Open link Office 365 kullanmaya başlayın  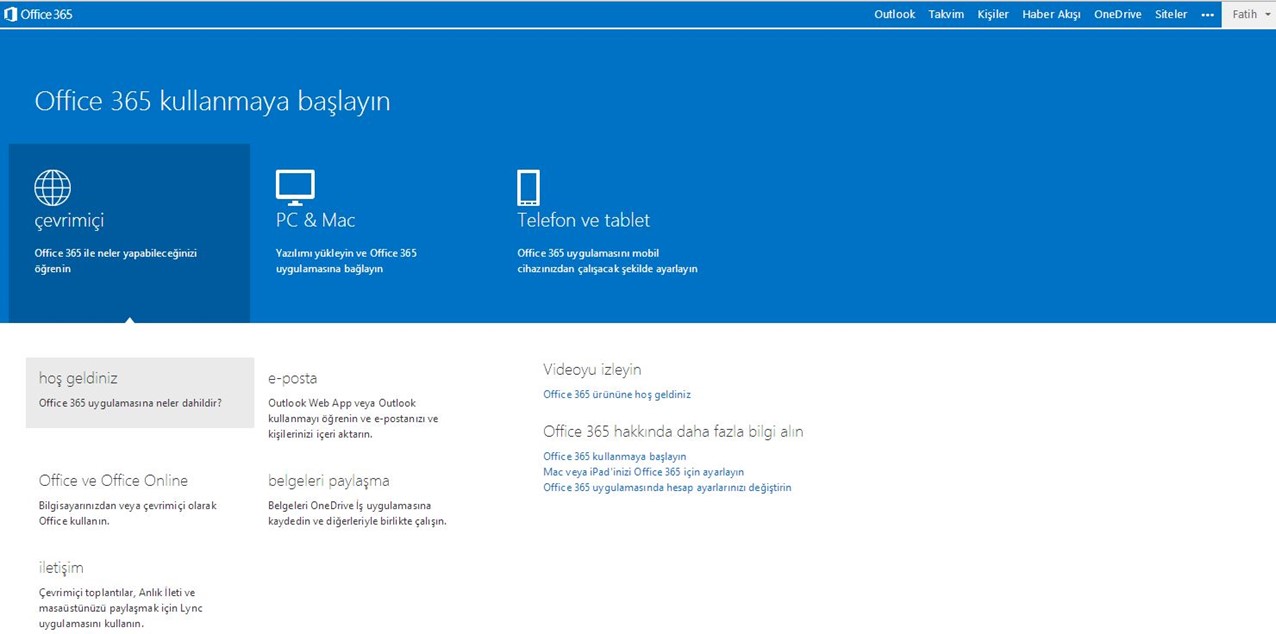tap(615, 456)
